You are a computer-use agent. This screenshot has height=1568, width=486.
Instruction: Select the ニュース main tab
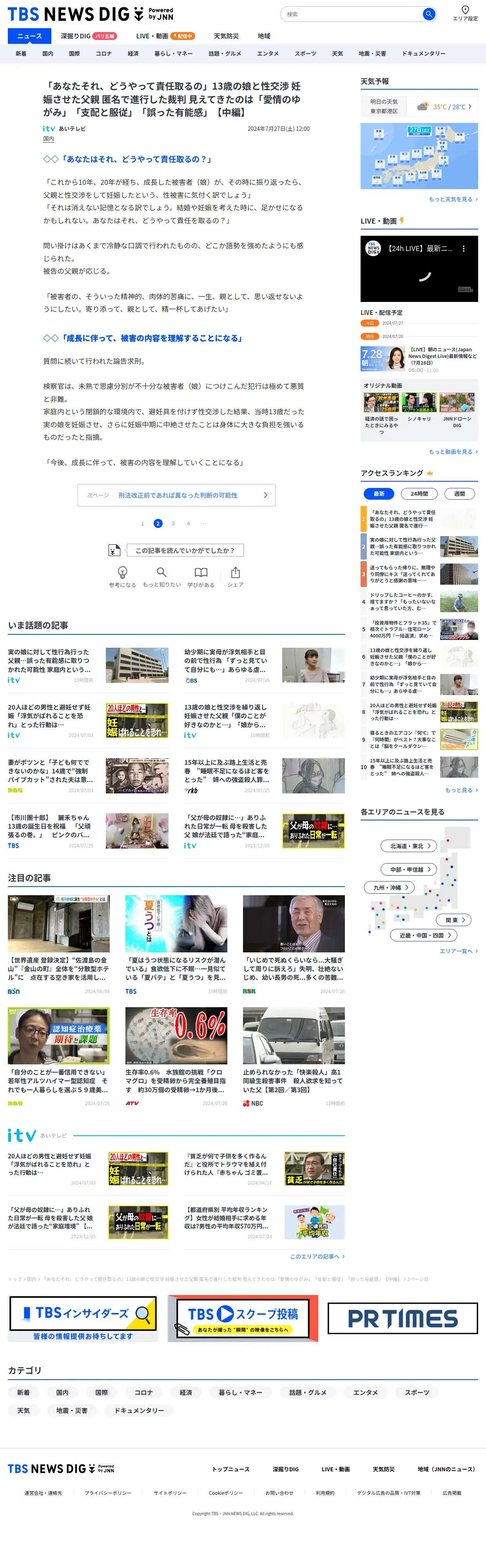tap(29, 36)
